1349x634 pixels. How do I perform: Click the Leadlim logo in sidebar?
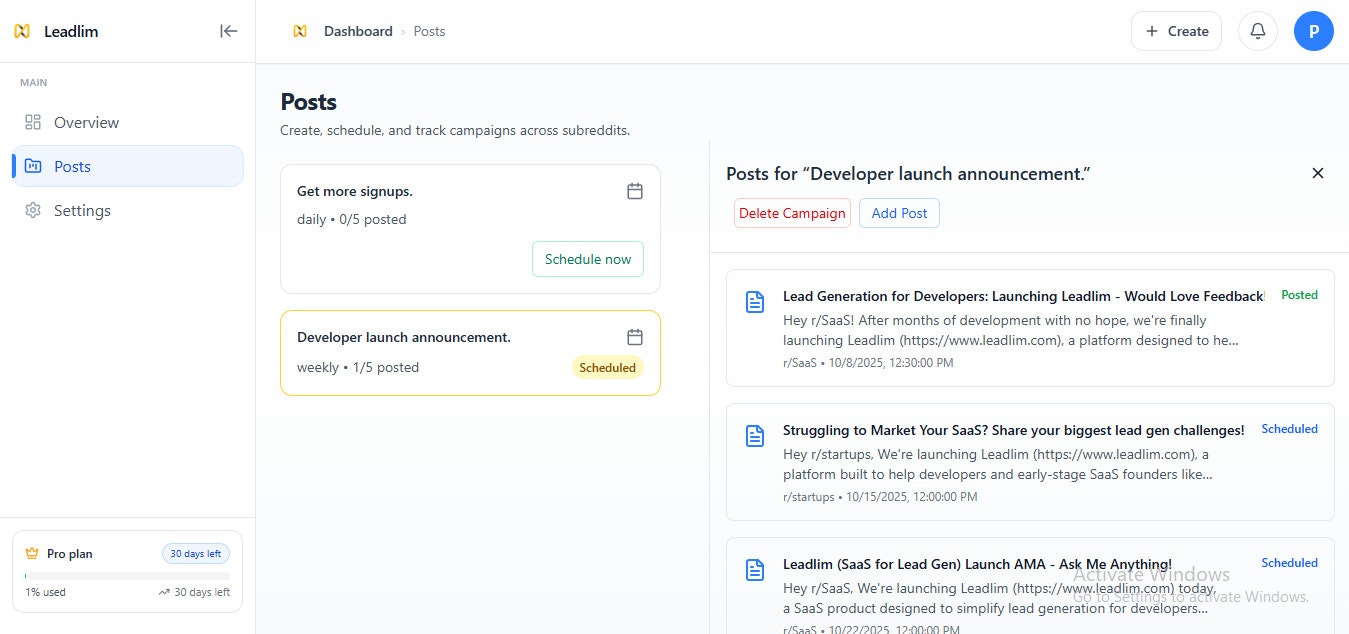tap(22, 31)
